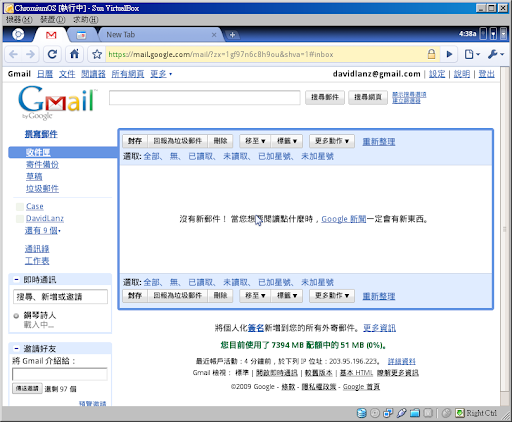The width and height of the screenshot is (512, 422).
Task: Click the mail search input field
Action: click(x=205, y=98)
